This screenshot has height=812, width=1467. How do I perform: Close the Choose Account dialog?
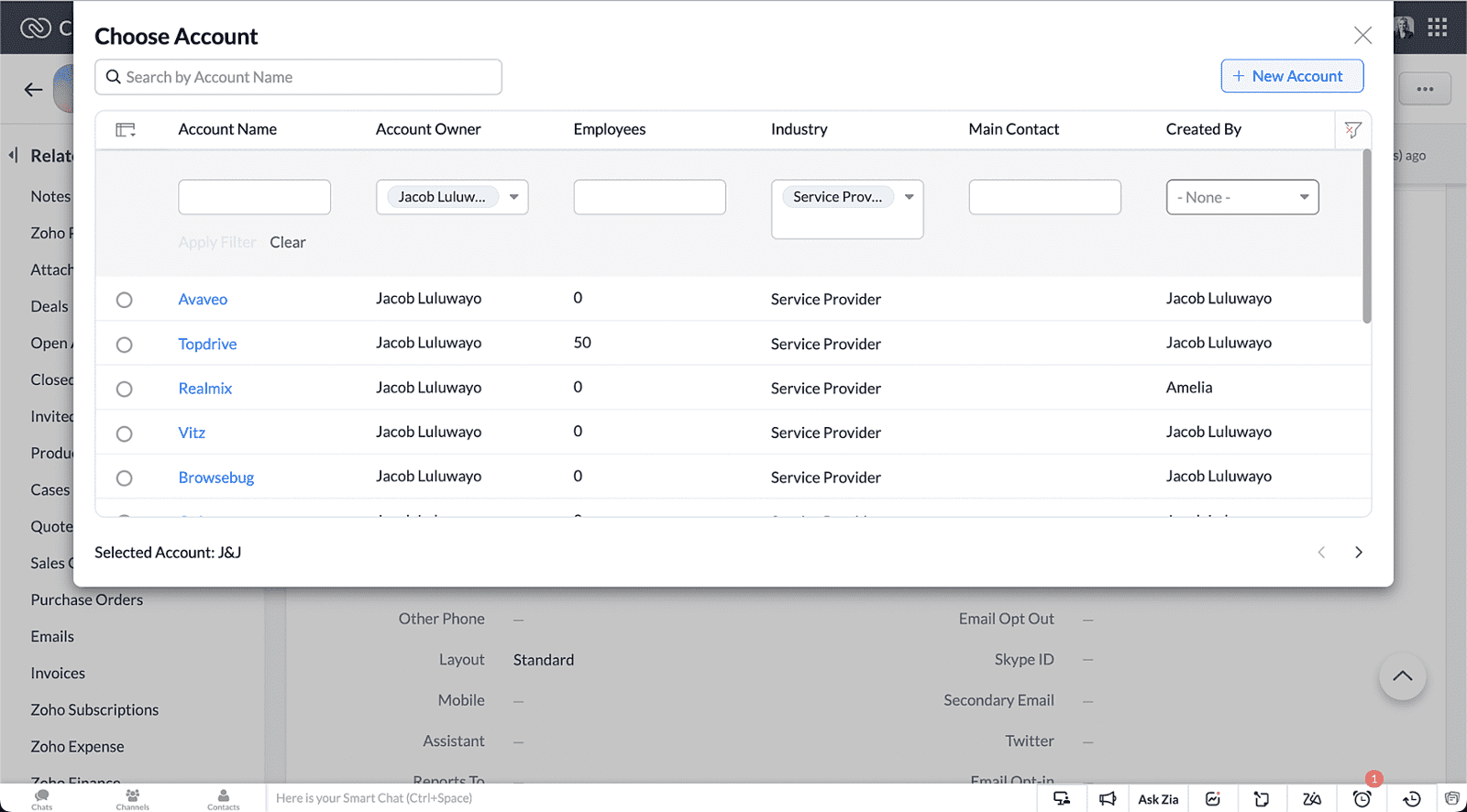pos(1362,35)
